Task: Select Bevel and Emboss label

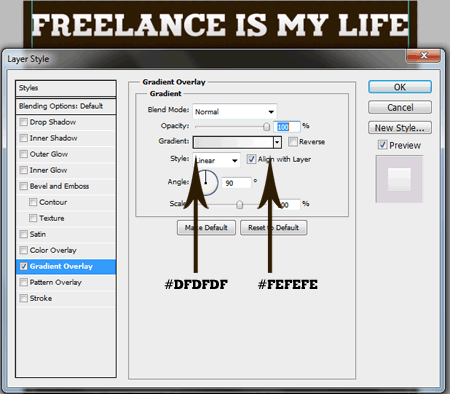Action: tap(59, 186)
